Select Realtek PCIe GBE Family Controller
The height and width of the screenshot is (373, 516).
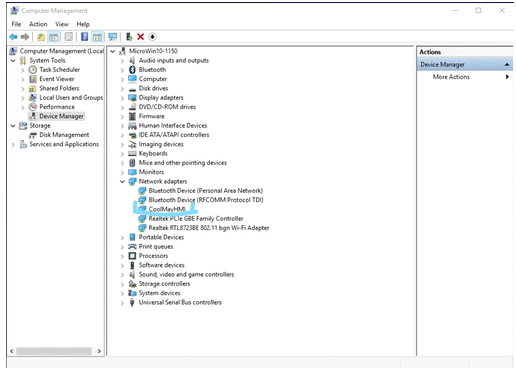[x=196, y=219]
